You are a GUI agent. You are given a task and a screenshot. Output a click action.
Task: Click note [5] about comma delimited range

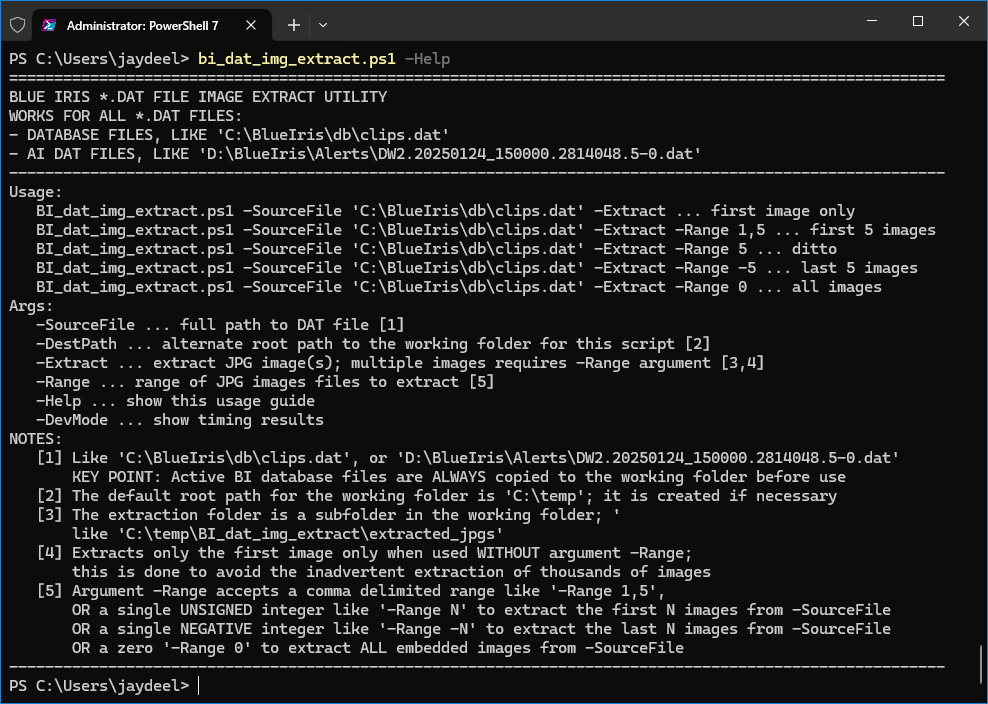[351, 591]
